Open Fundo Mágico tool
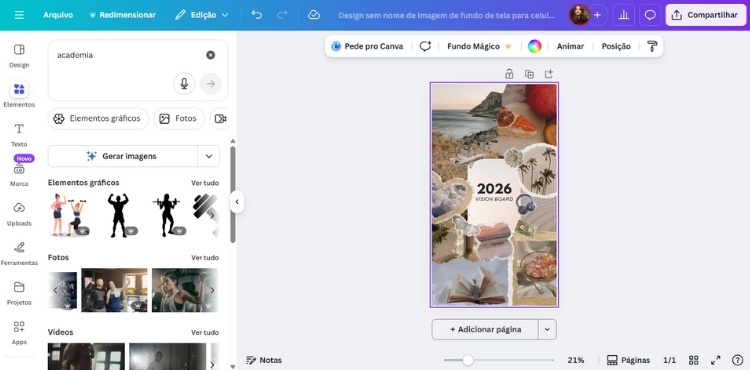 [x=479, y=46]
